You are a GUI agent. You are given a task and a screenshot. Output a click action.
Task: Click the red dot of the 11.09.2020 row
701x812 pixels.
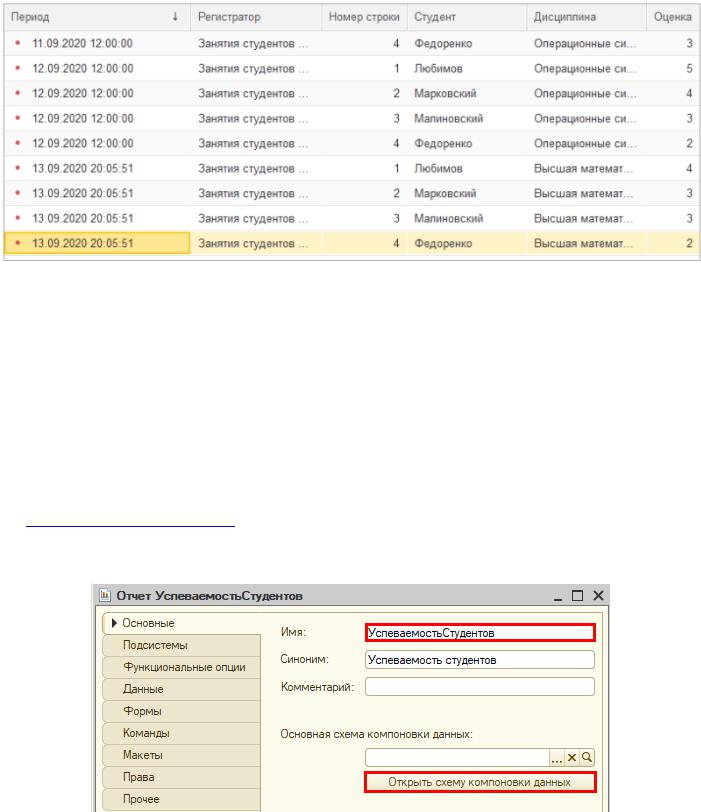click(x=18, y=43)
